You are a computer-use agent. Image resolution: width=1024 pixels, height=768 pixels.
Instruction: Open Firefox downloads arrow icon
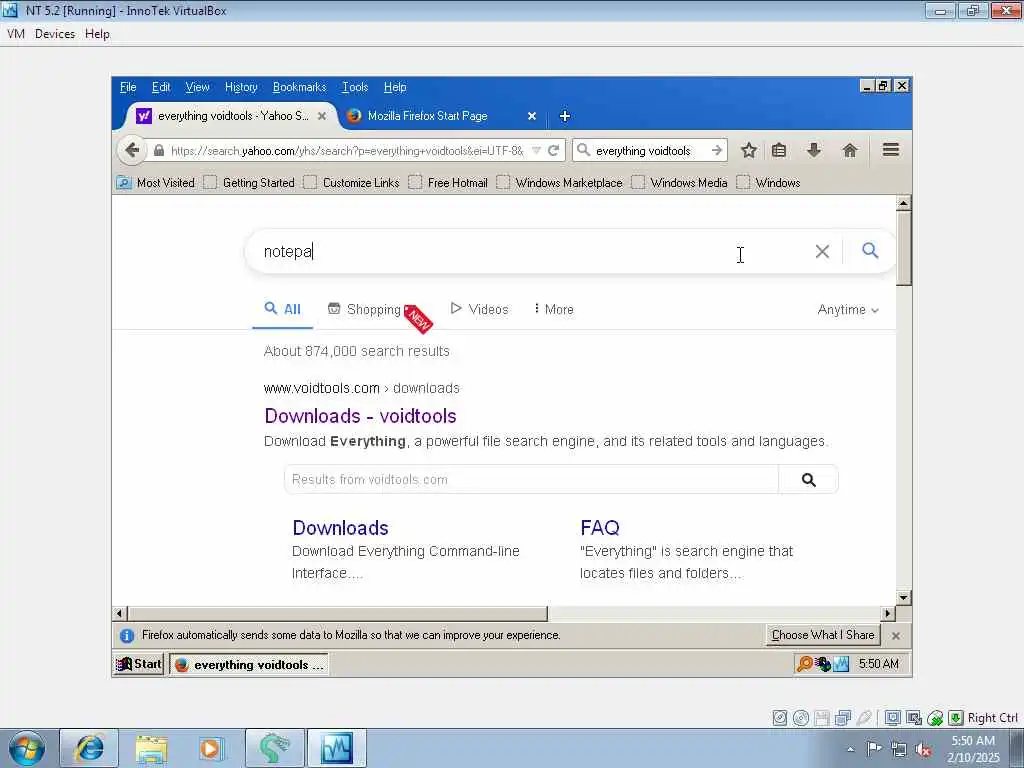[814, 151]
